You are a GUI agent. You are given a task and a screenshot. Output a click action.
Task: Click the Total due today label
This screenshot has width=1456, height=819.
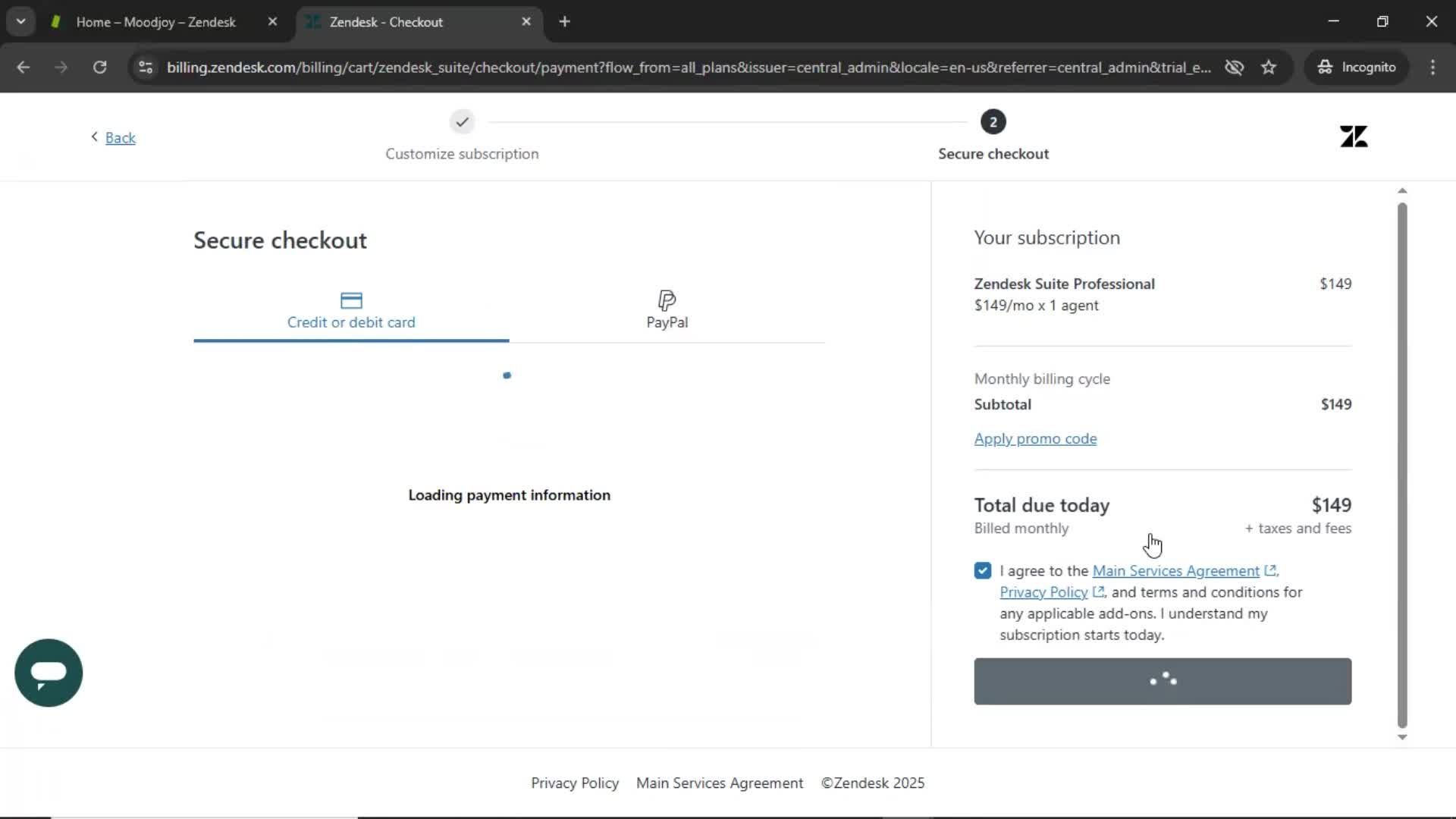click(1042, 505)
